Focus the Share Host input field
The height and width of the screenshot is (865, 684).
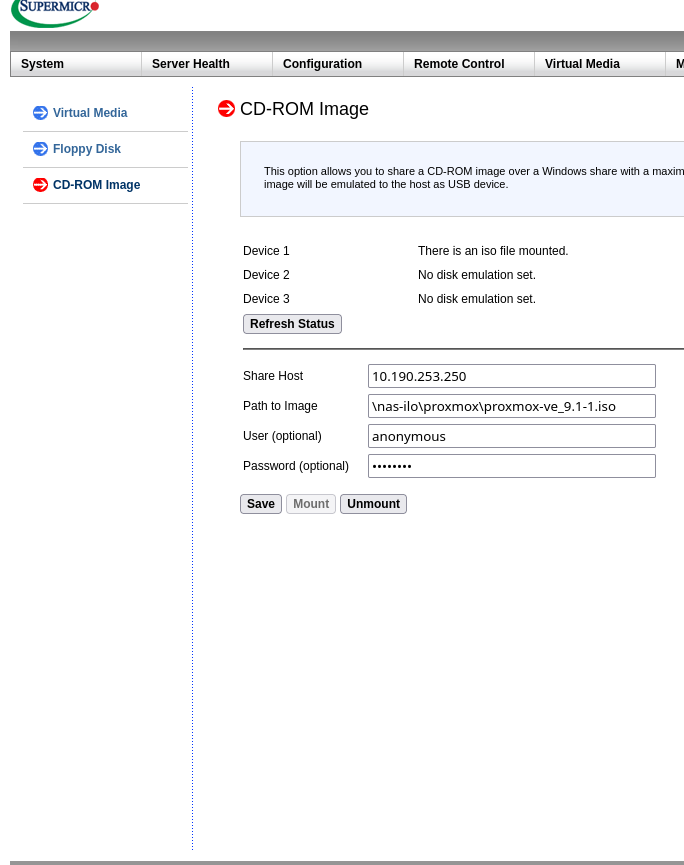511,376
